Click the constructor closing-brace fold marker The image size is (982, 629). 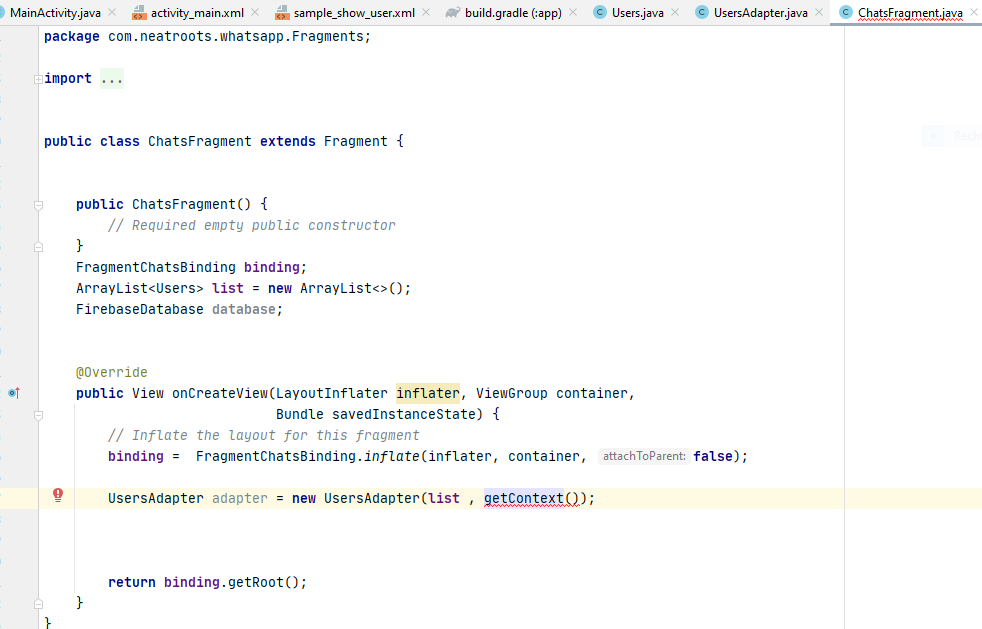click(x=38, y=247)
